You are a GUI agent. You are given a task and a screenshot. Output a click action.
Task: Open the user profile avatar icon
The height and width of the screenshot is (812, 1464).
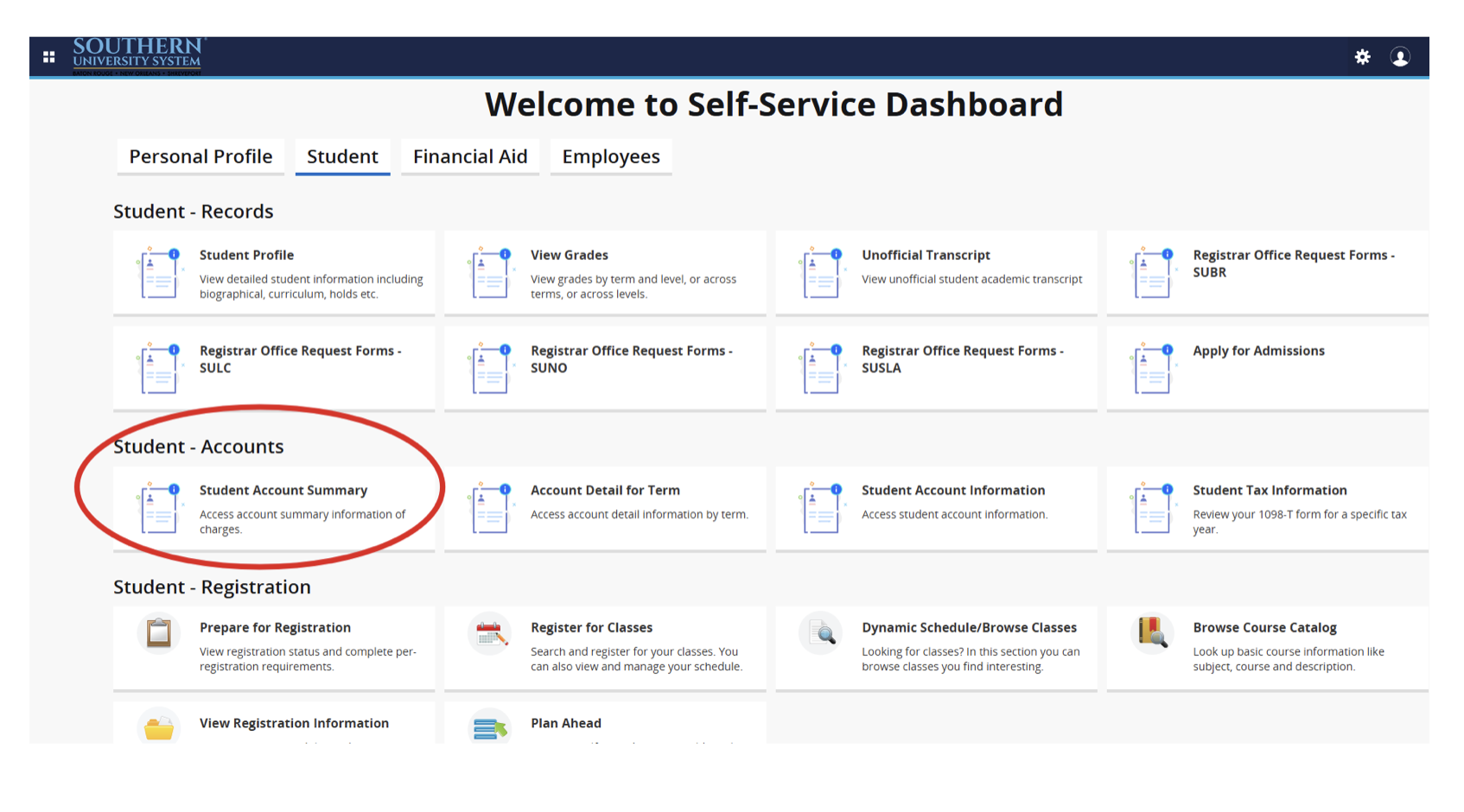pyautogui.click(x=1399, y=57)
